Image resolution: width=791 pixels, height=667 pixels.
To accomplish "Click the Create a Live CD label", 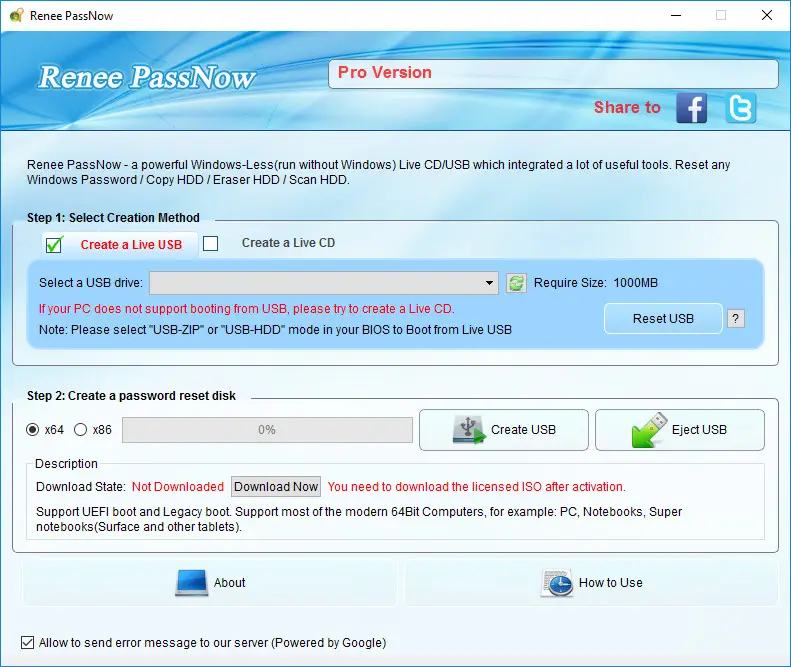I will (x=288, y=243).
